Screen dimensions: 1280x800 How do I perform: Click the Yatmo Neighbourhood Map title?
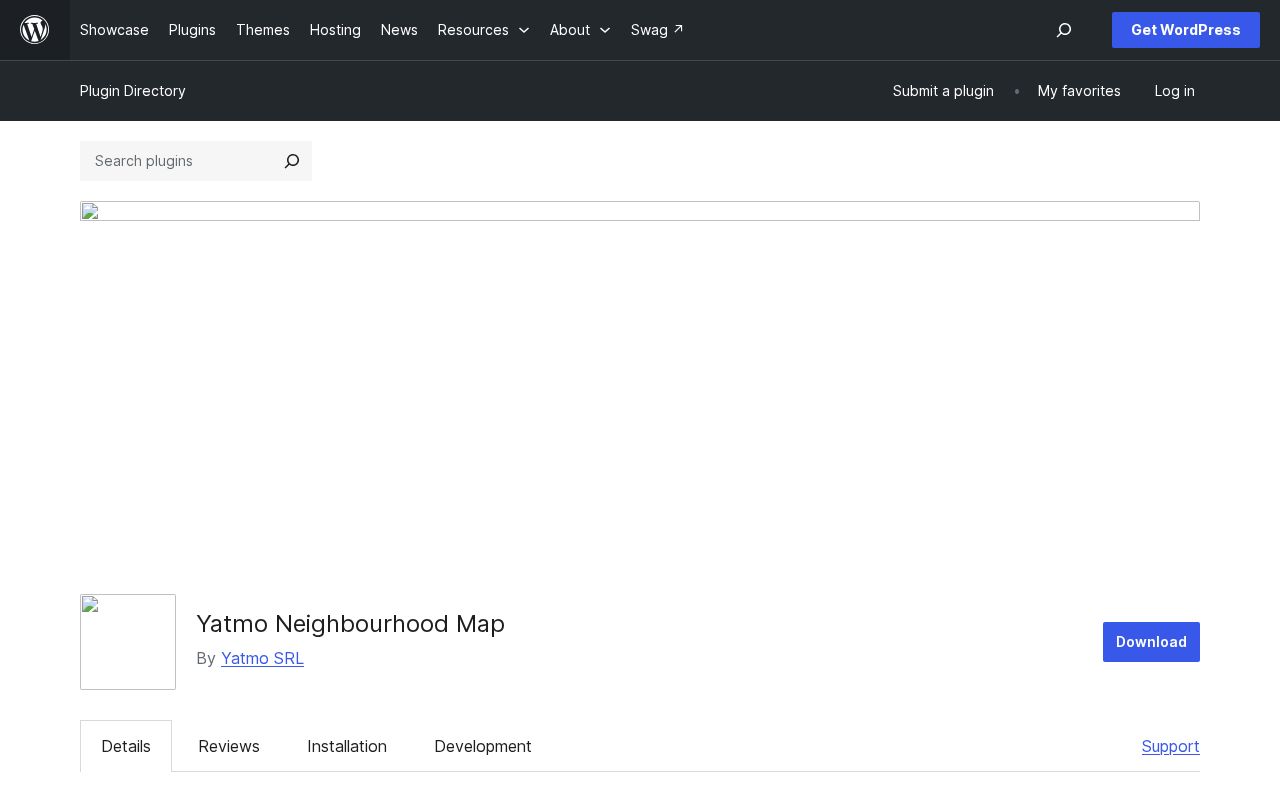pos(351,624)
